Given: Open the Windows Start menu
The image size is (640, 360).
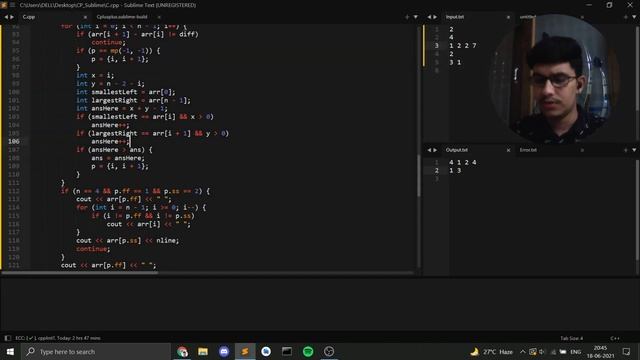Looking at the screenshot, I should 10,351.
